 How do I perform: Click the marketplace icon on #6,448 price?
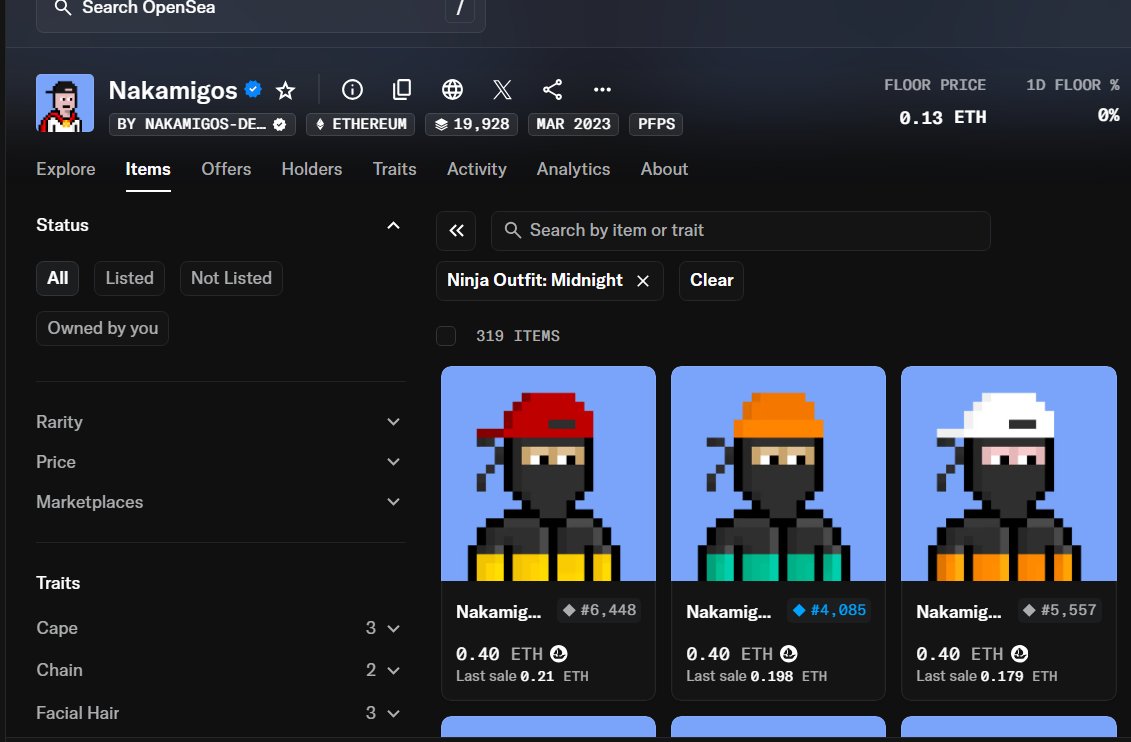[x=559, y=653]
